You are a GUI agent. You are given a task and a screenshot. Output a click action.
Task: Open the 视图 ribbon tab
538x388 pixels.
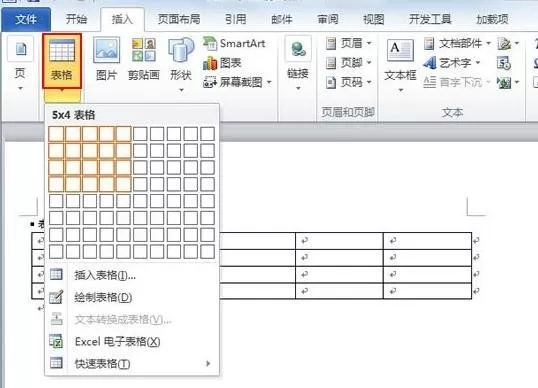point(374,19)
